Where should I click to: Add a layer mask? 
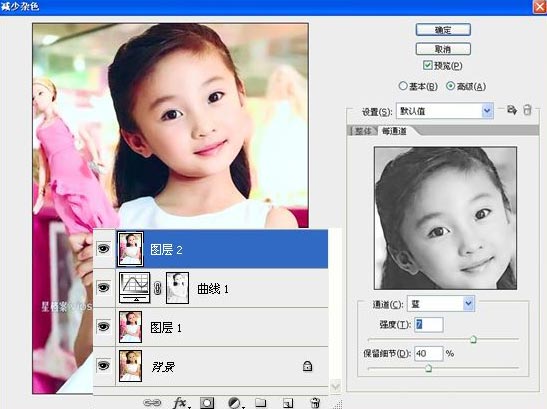tap(207, 403)
